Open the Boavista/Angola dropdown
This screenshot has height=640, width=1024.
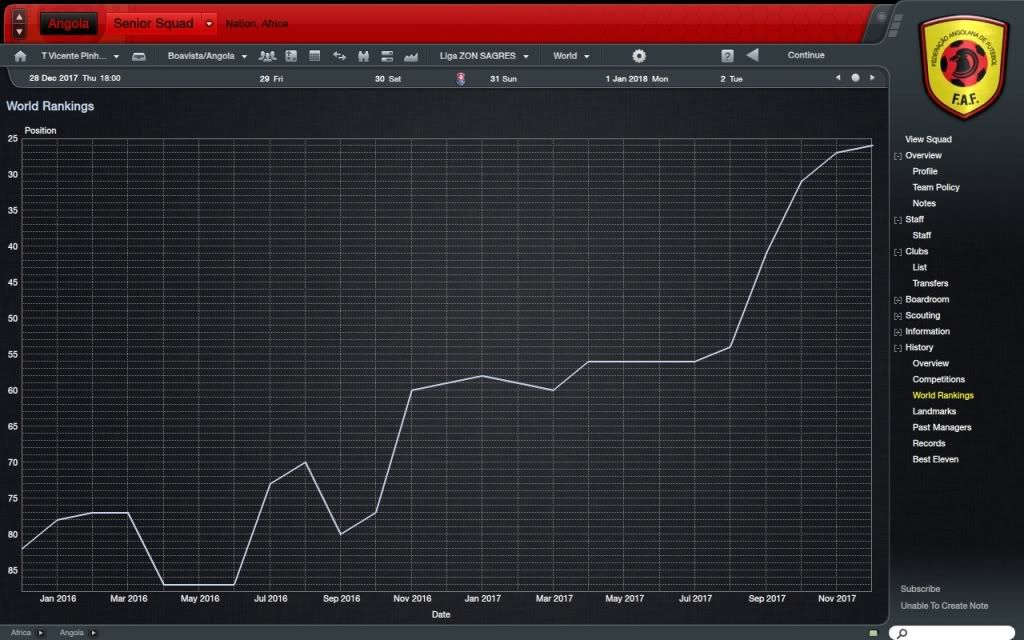pyautogui.click(x=208, y=56)
